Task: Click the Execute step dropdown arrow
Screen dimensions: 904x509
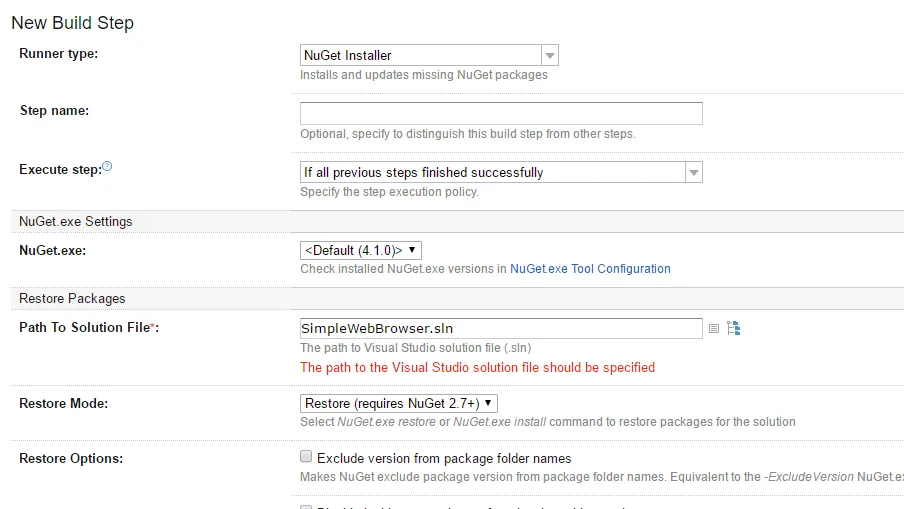Action: 694,172
